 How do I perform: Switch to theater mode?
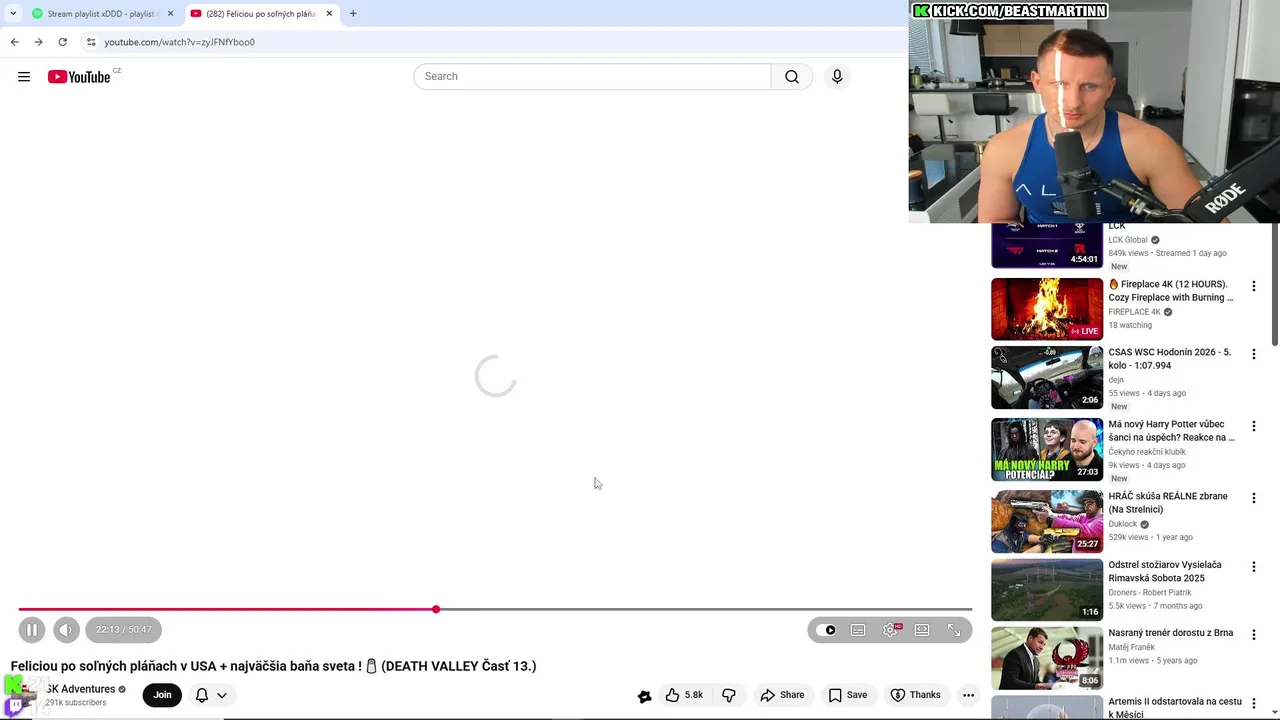pyautogui.click(x=922, y=630)
